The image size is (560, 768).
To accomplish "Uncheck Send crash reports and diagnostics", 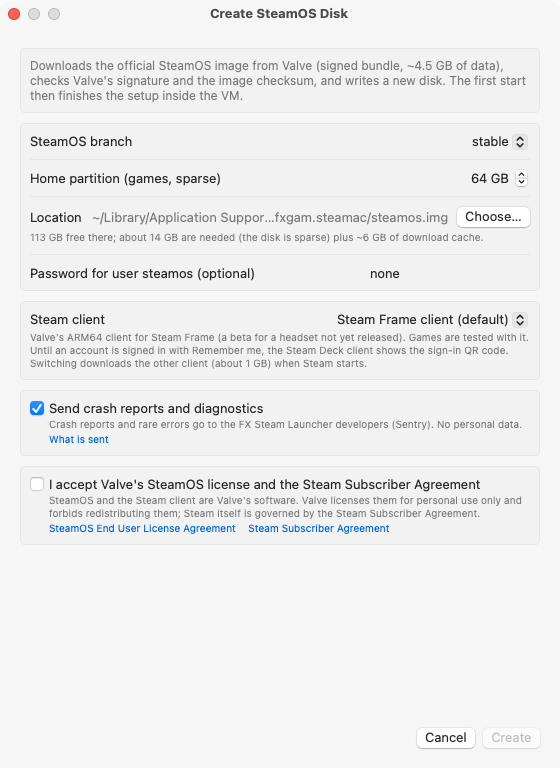I will 37,408.
